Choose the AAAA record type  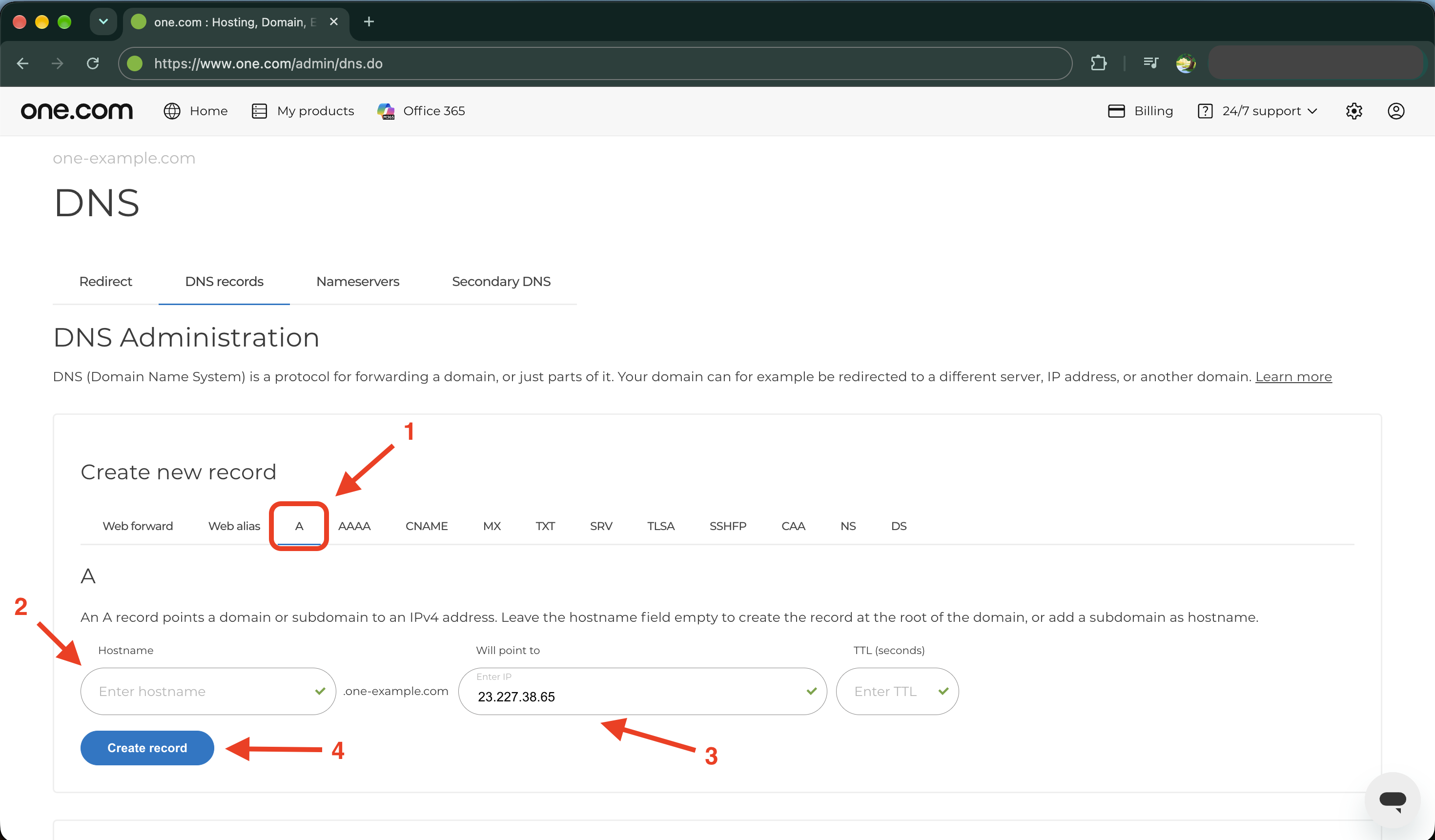click(354, 526)
